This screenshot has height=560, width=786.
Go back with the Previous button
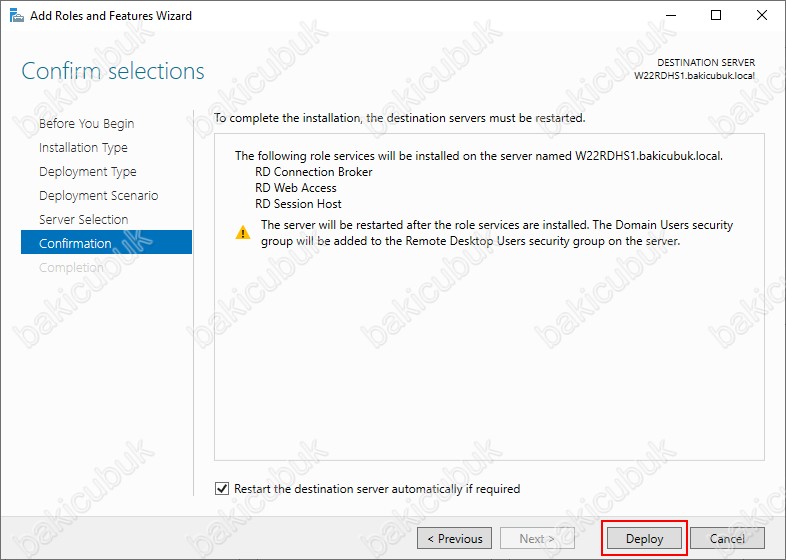click(x=454, y=538)
